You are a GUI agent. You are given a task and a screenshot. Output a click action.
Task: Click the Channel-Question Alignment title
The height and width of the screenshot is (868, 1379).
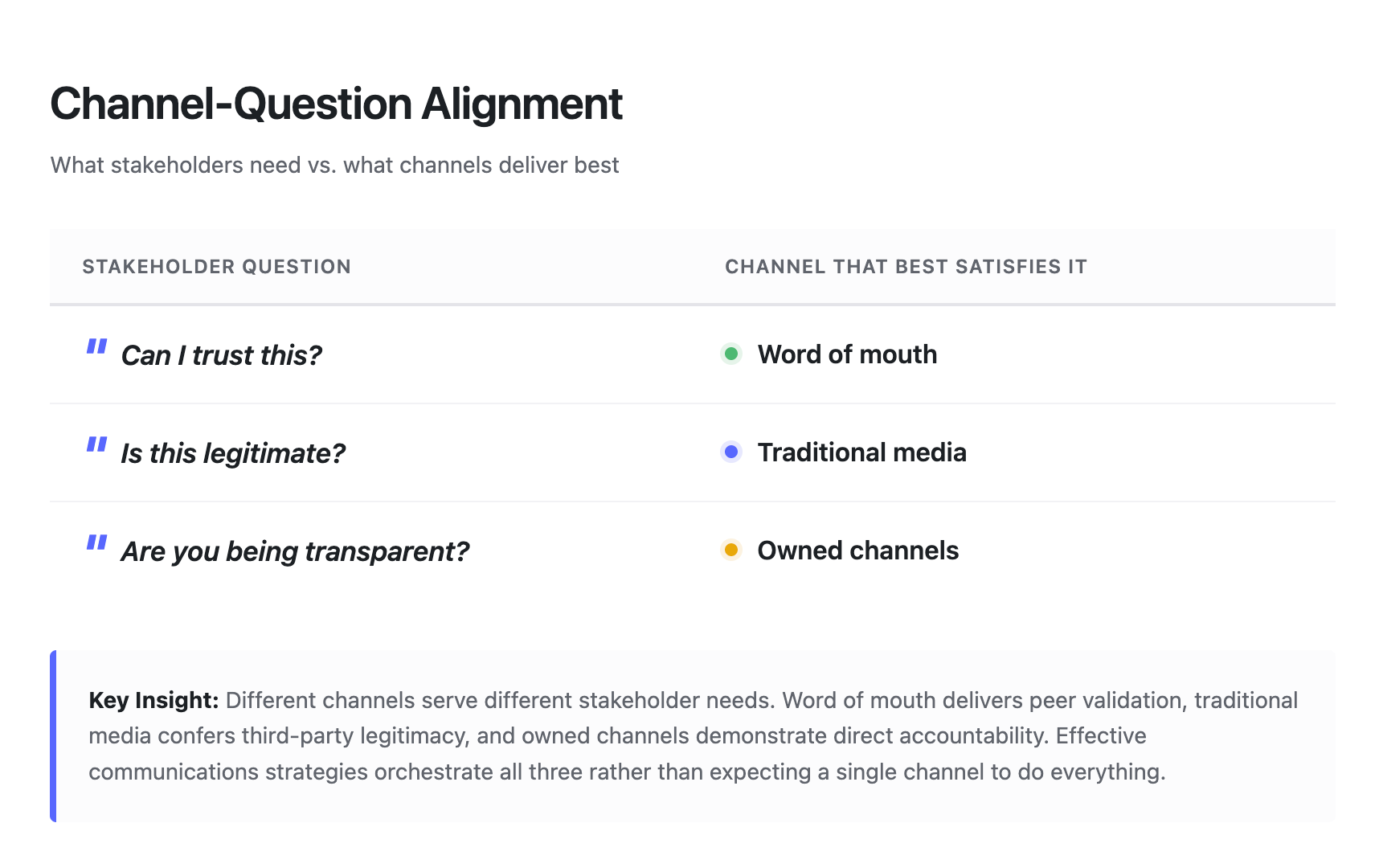(x=336, y=103)
